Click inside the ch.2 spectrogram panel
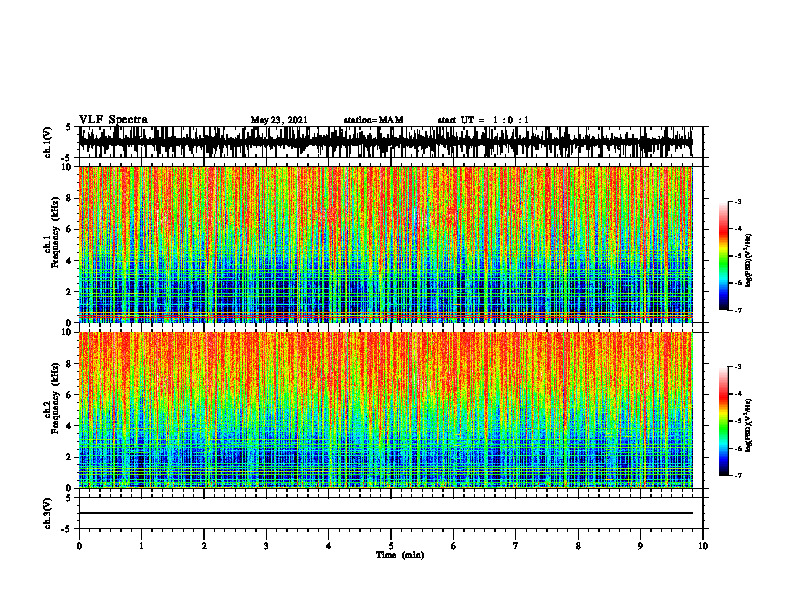The height and width of the screenshot is (612, 792). (x=386, y=410)
